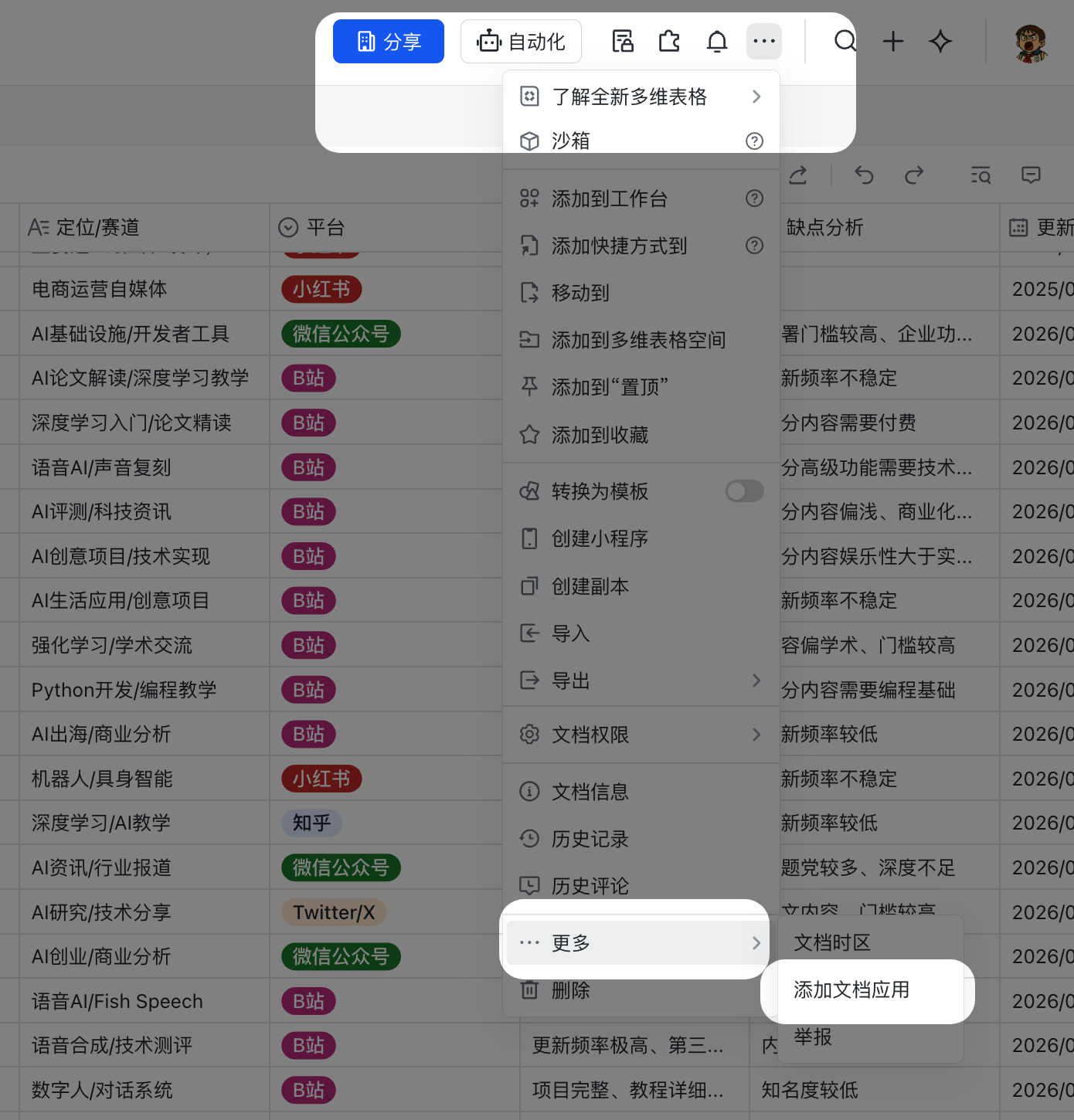This screenshot has height=1120, width=1074.
Task: Click the 自动化 button
Action: coord(521,42)
